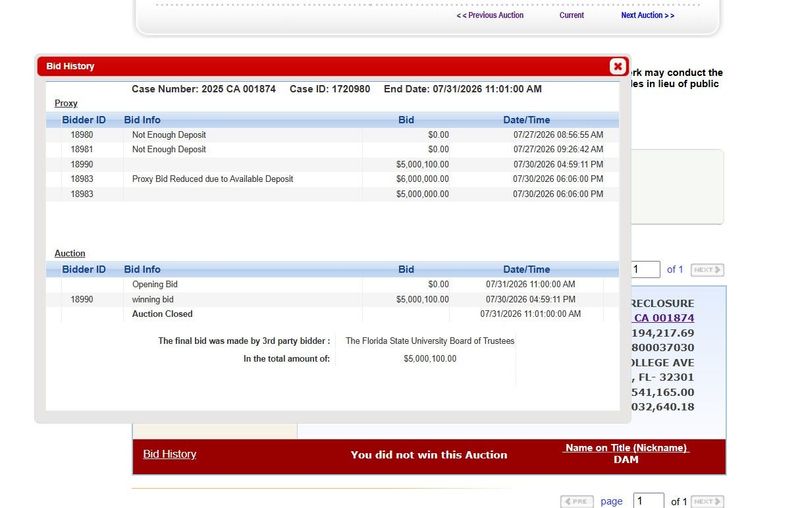This screenshot has height=508, width=800.
Task: Focus the upper page number field
Action: 646,269
